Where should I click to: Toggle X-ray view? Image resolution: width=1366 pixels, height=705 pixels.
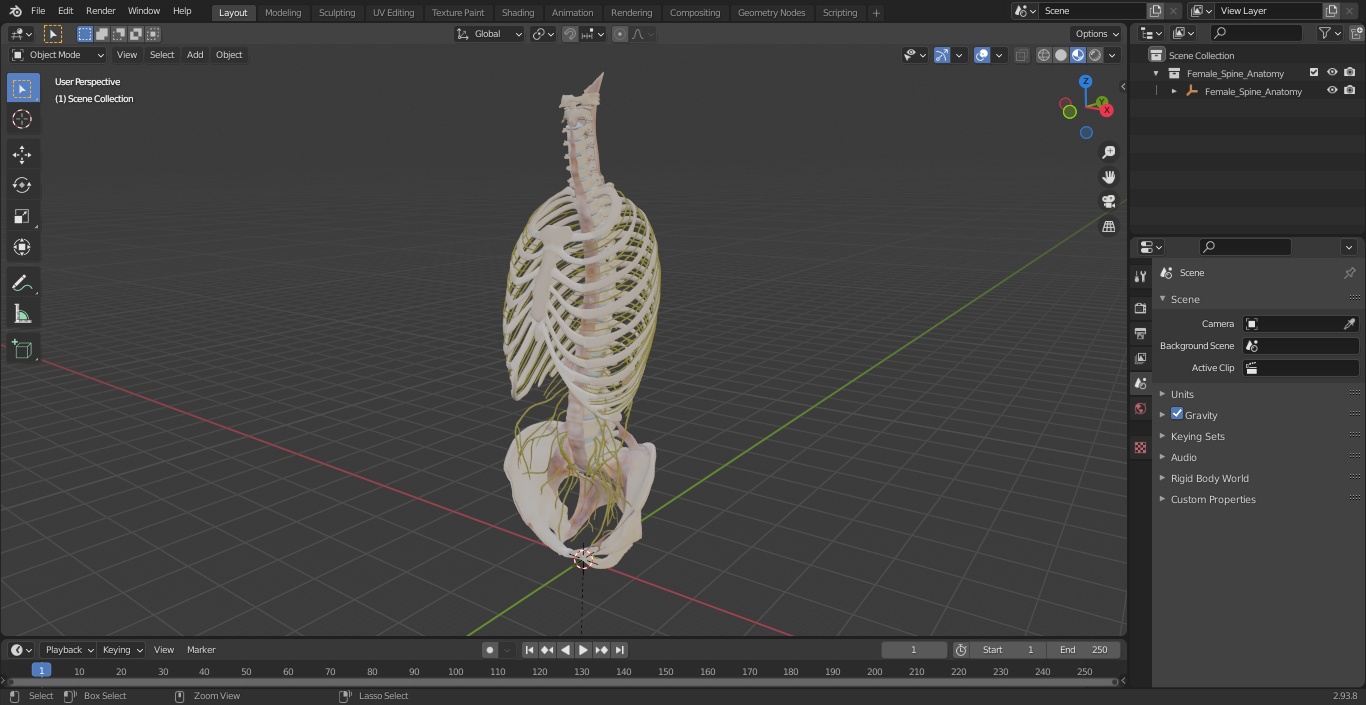click(1021, 55)
